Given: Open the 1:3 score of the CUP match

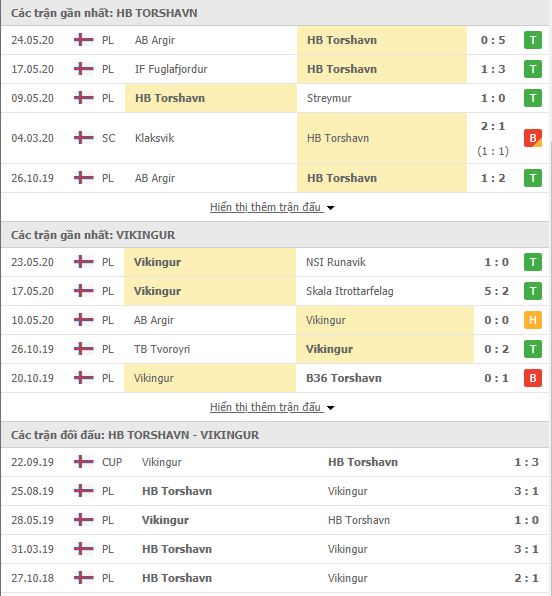Looking at the screenshot, I should point(527,462).
